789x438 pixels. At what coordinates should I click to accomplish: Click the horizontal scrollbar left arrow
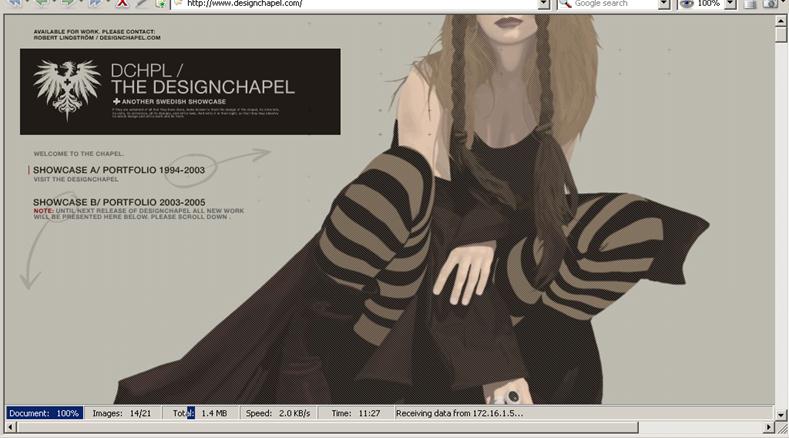11,427
